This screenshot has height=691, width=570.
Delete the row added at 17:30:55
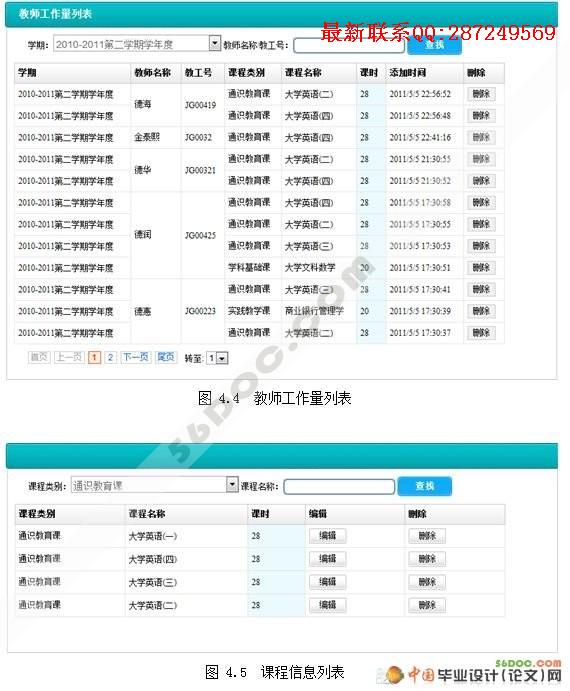(x=481, y=224)
